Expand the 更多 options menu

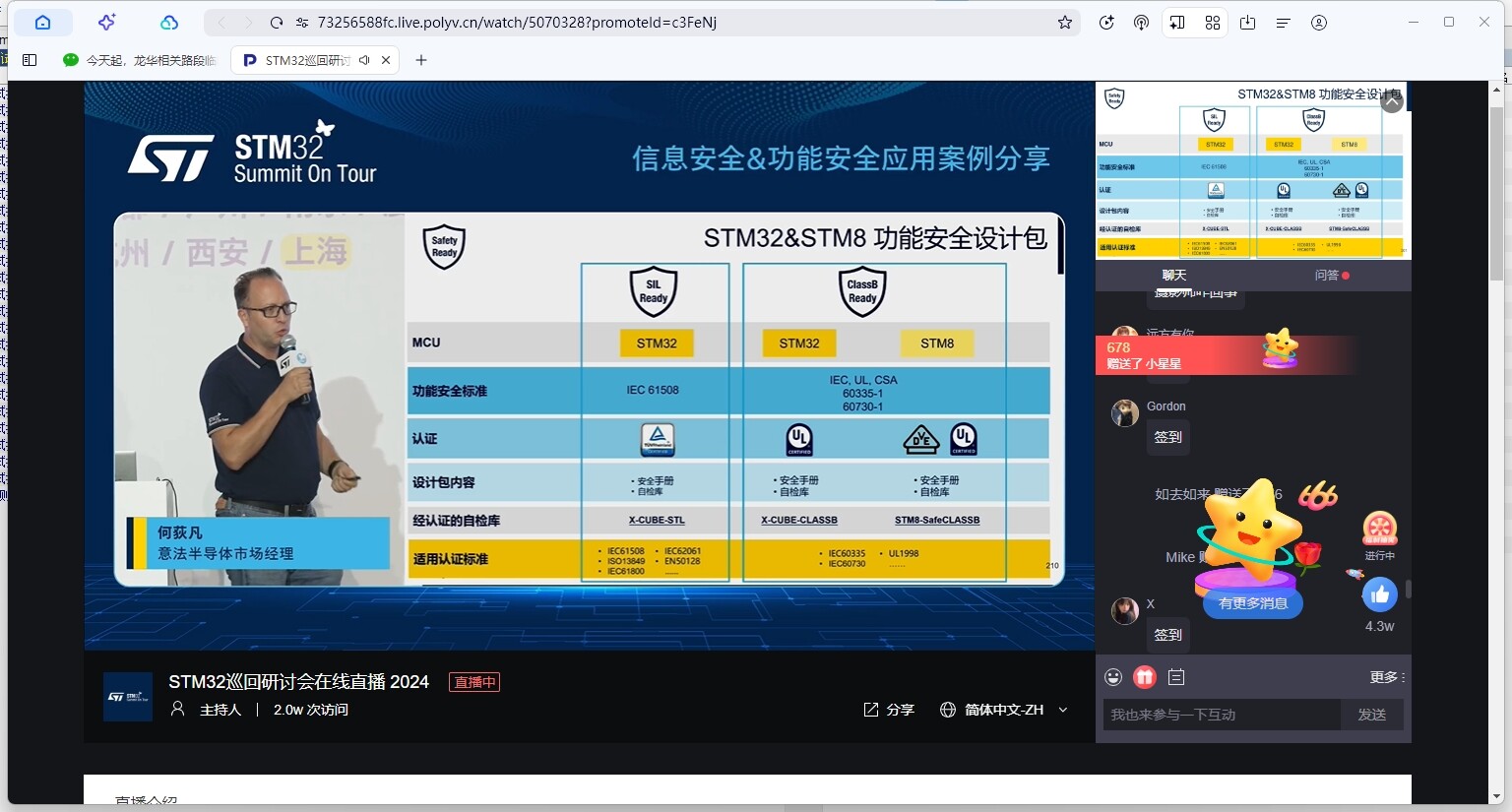coord(1386,677)
